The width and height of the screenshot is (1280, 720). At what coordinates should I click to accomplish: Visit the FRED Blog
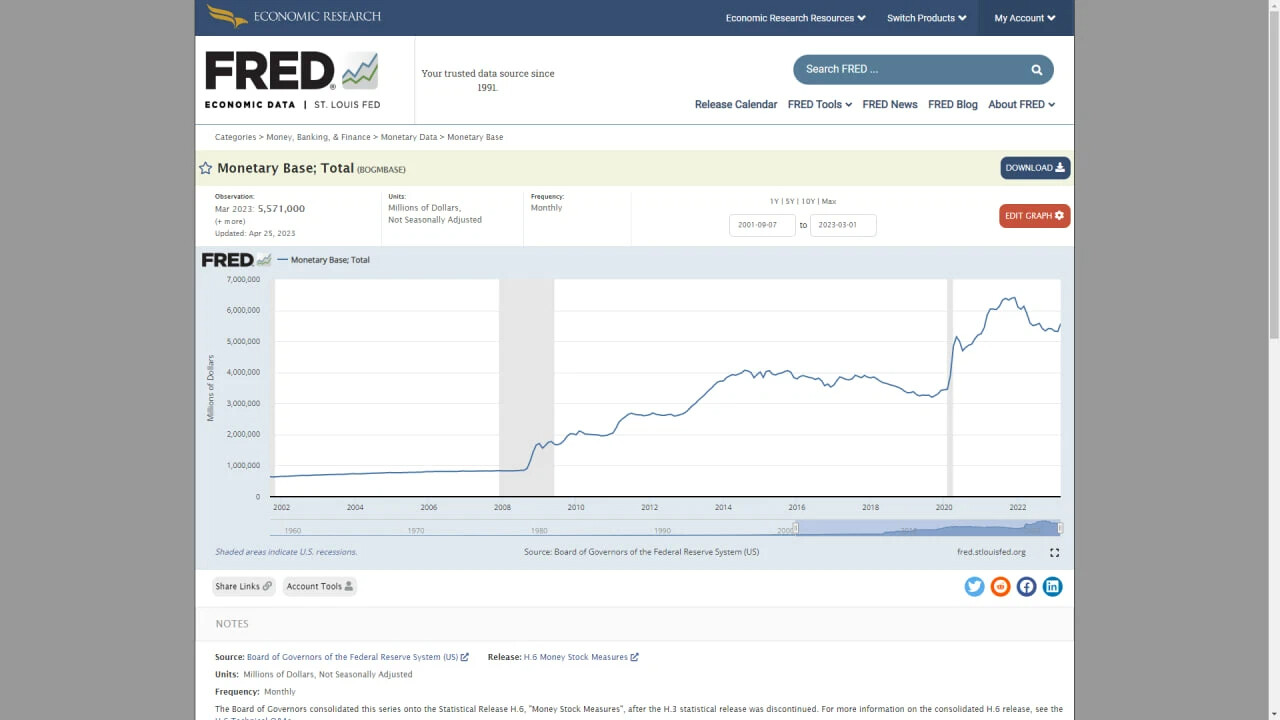(953, 104)
